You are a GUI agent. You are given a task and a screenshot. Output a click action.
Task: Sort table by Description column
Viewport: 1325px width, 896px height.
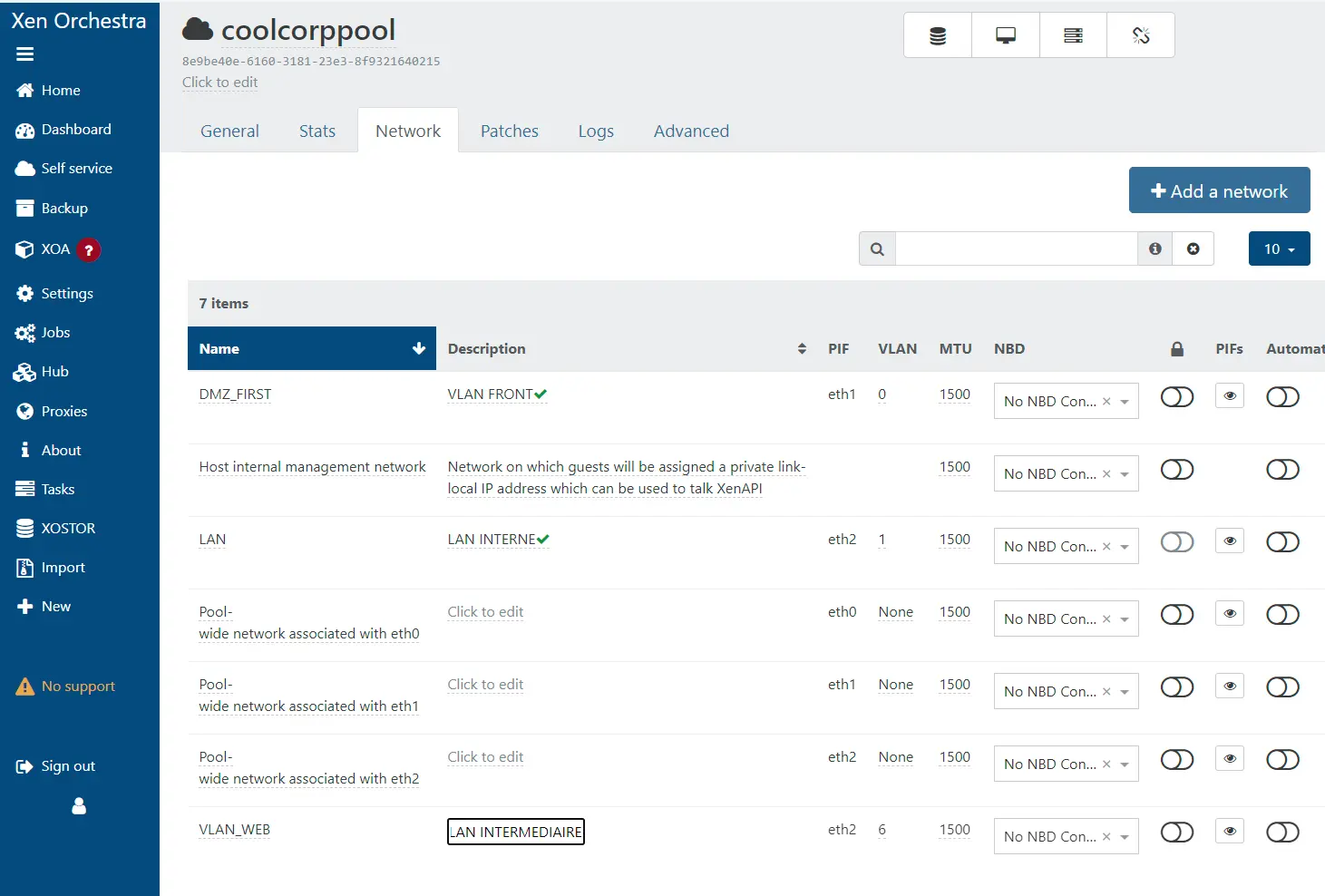click(627, 349)
